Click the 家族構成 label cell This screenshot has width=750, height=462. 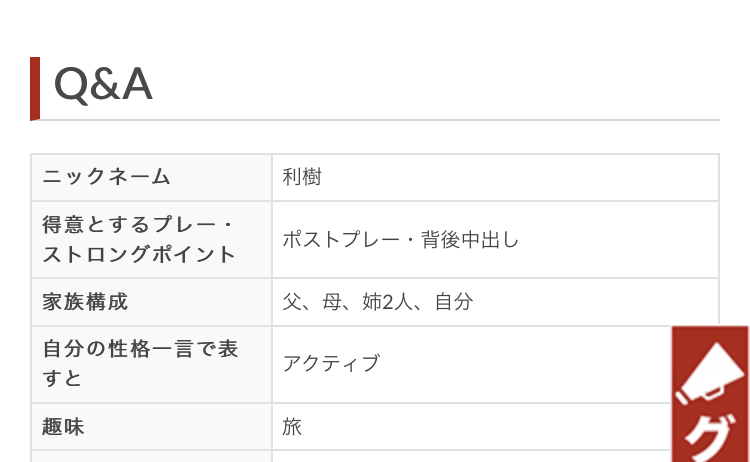(152, 302)
